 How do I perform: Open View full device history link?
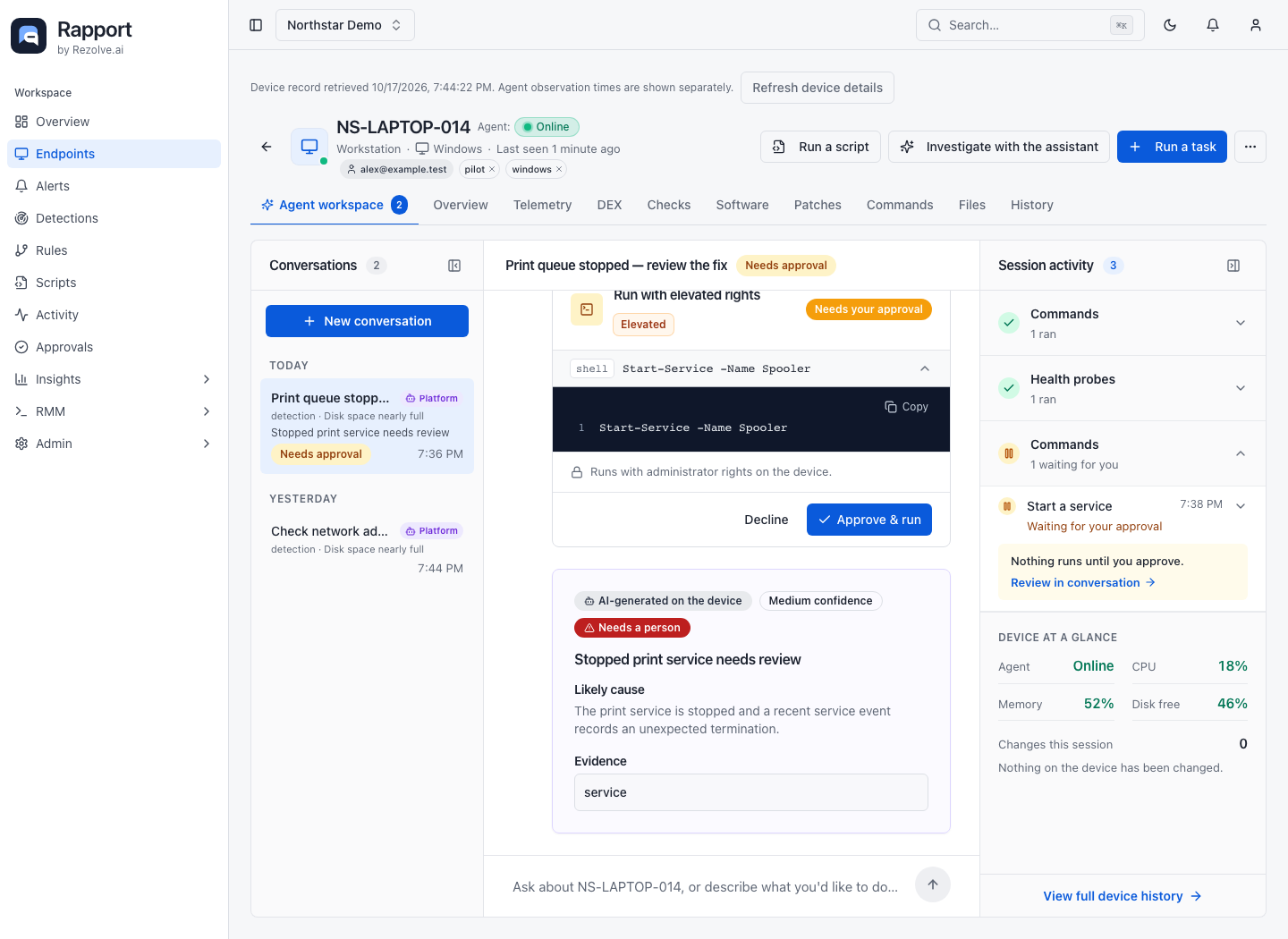(x=1123, y=896)
